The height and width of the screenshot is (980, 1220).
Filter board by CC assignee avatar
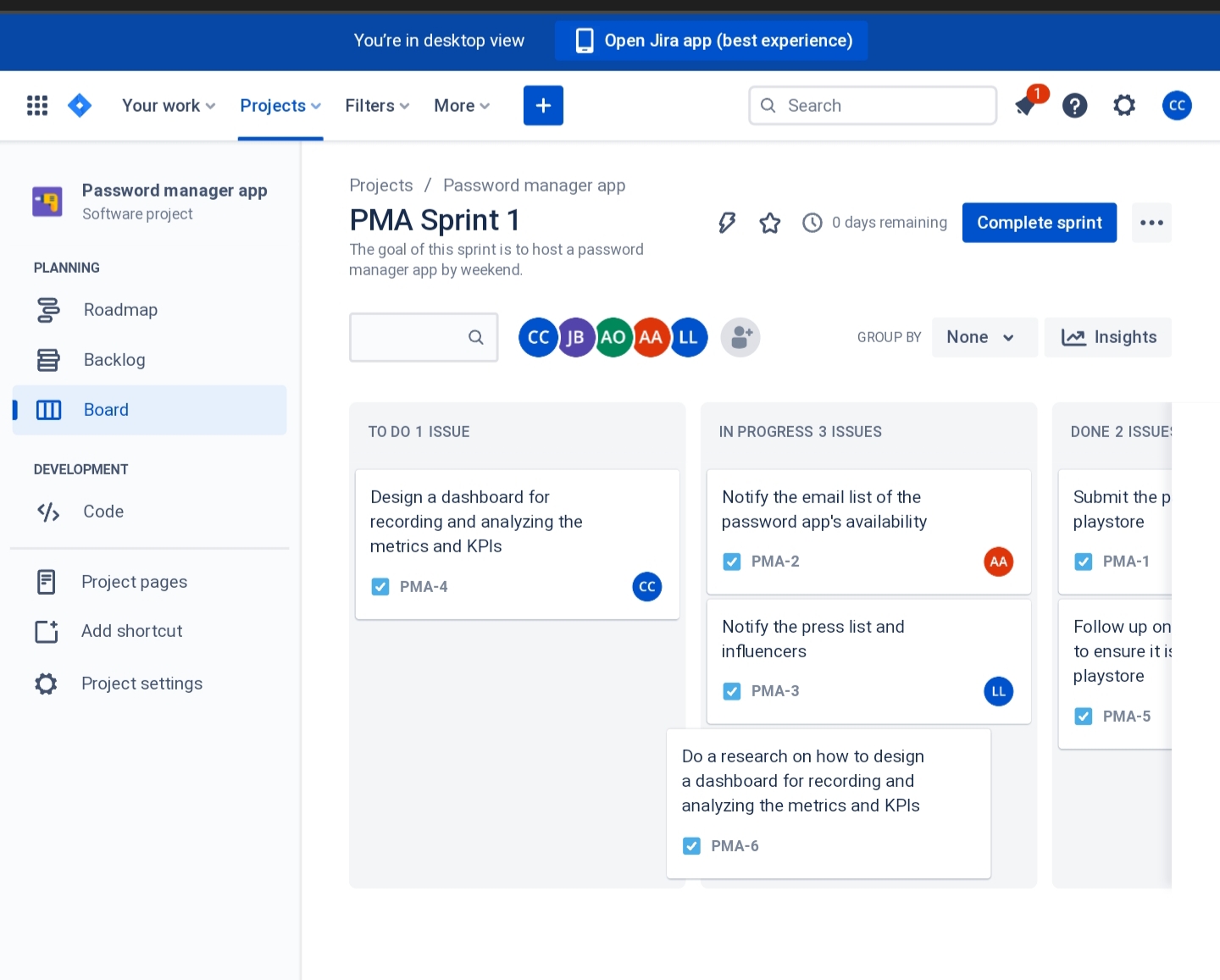coord(538,337)
